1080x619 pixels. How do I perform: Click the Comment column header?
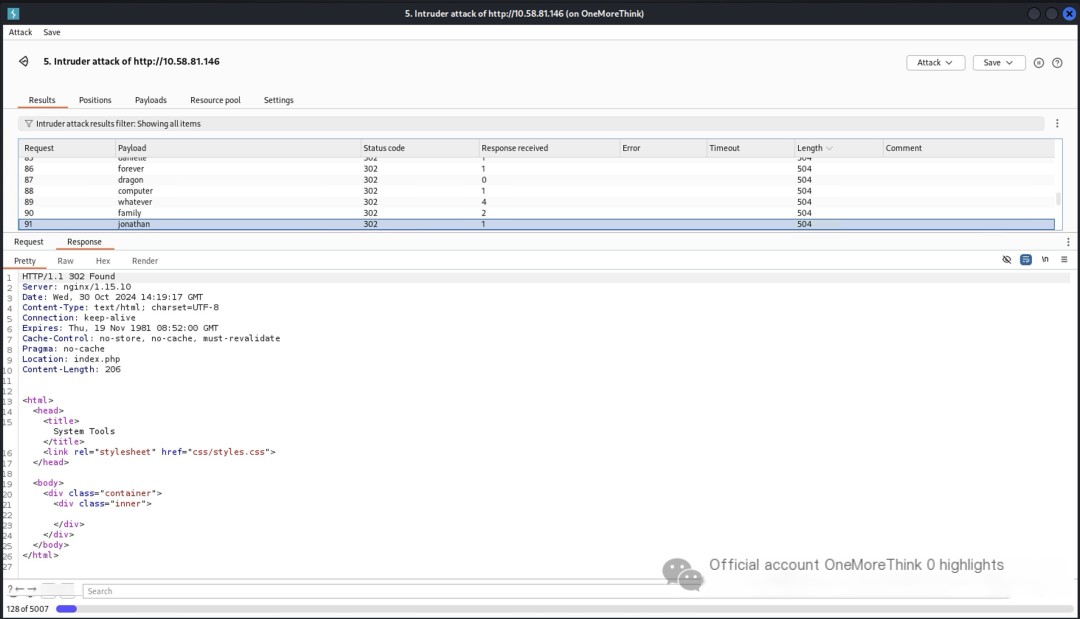click(x=968, y=148)
